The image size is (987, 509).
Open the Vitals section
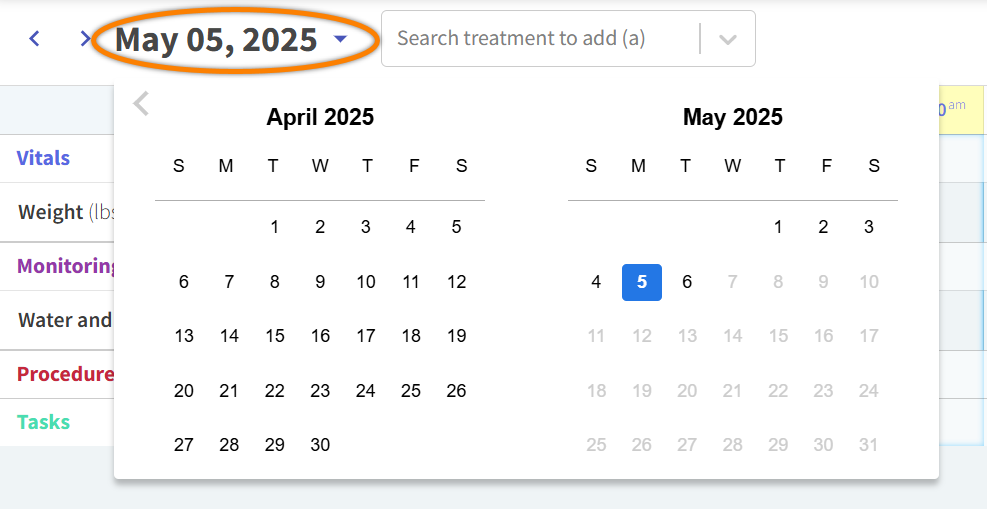tap(44, 158)
